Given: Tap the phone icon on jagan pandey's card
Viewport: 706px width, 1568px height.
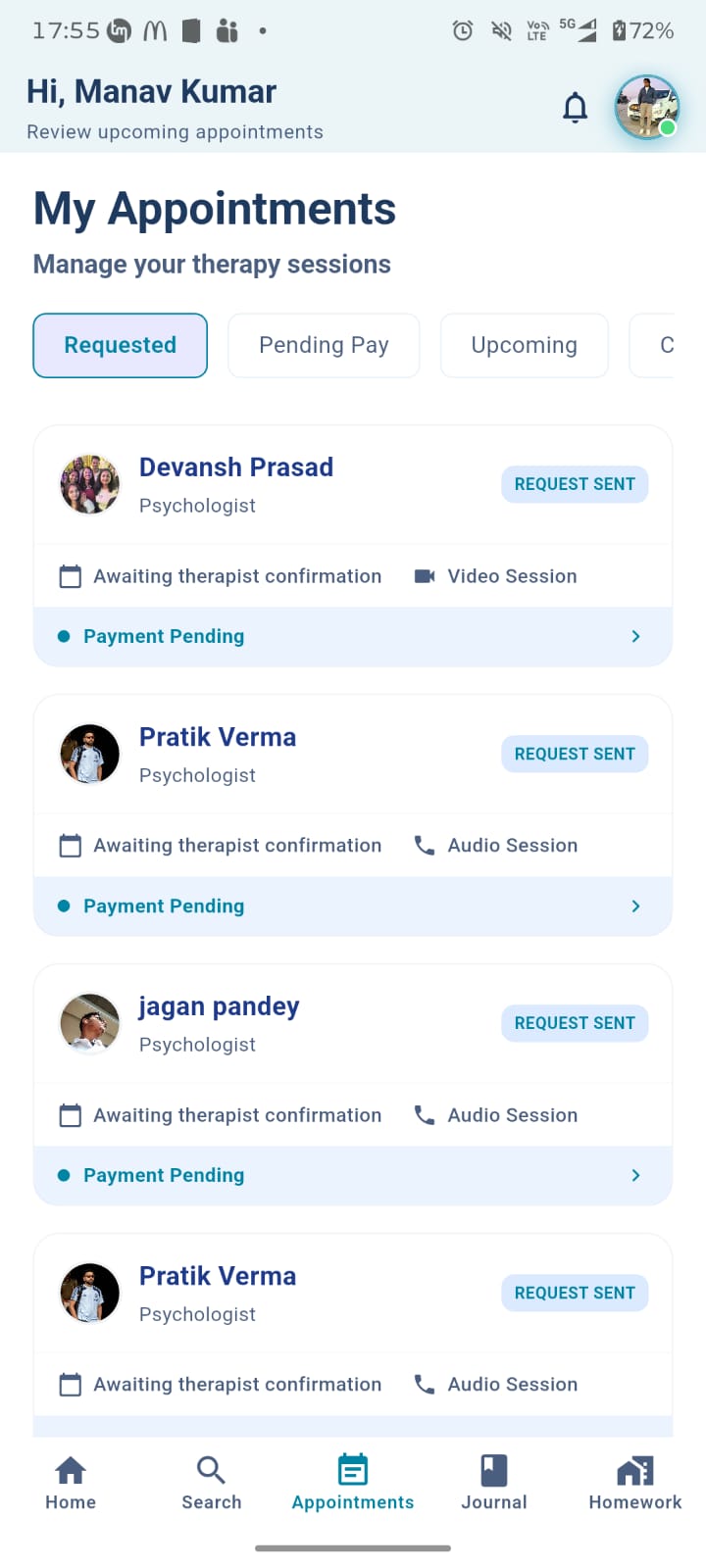Looking at the screenshot, I should pyautogui.click(x=425, y=1115).
